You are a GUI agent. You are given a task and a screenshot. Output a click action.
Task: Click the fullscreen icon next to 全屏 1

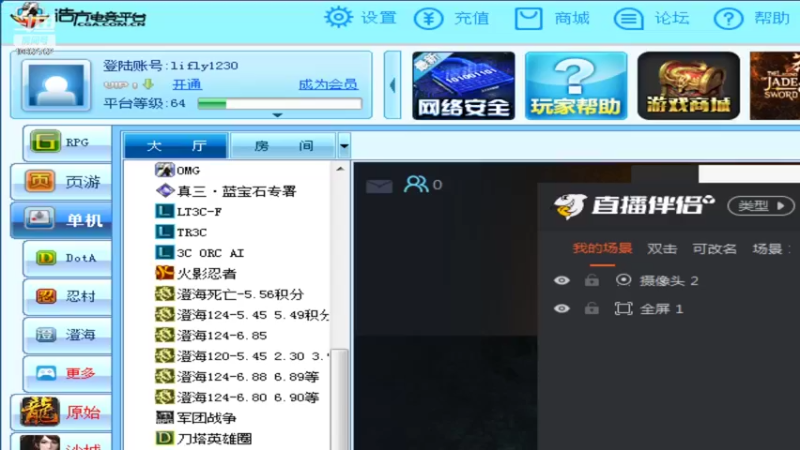623,308
